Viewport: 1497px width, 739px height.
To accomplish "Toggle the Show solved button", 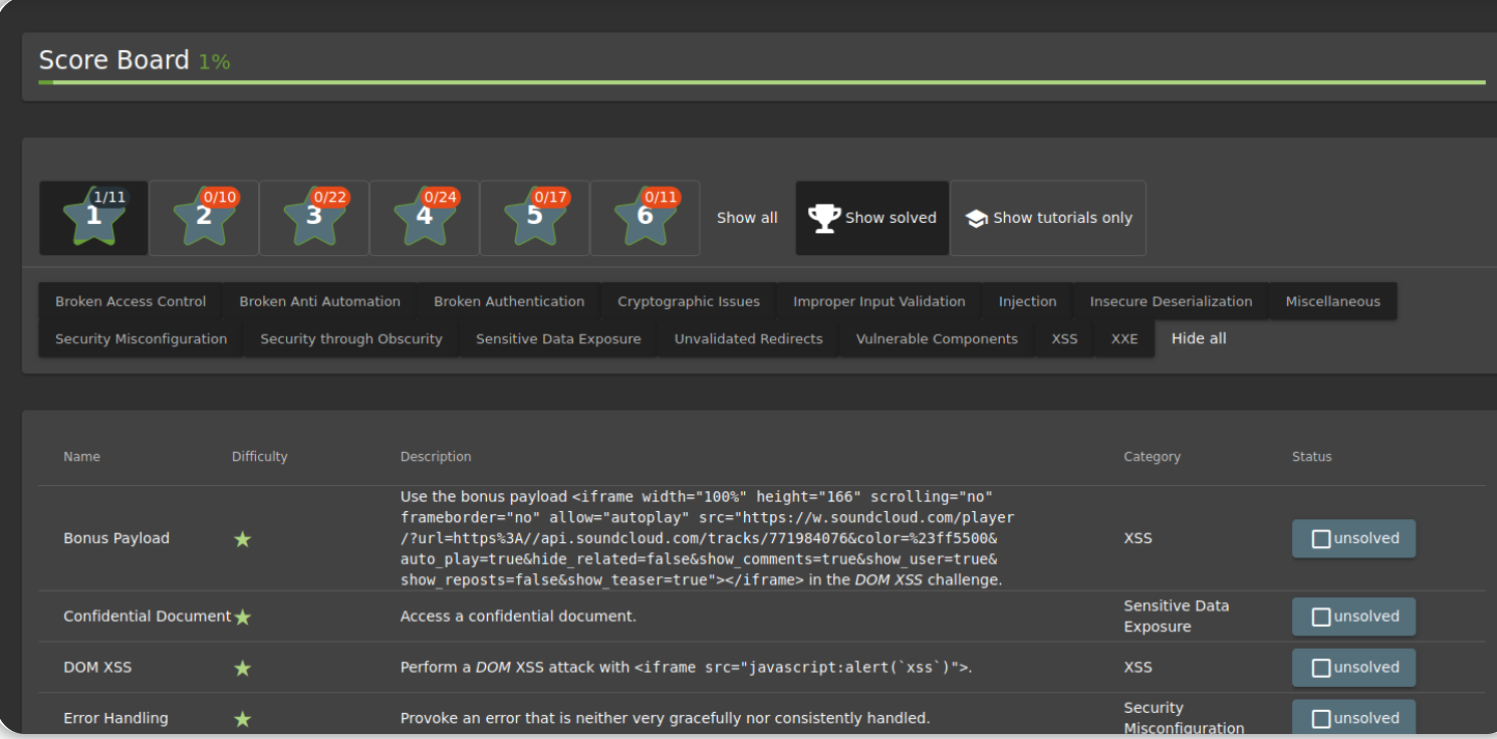I will click(872, 218).
